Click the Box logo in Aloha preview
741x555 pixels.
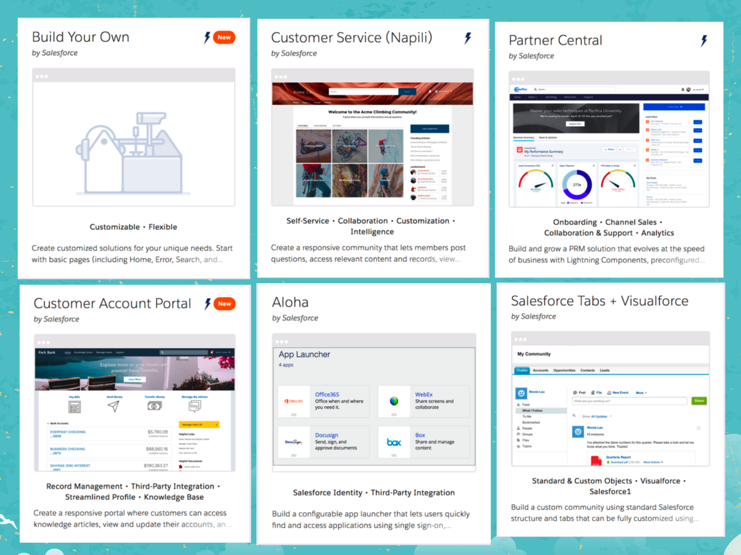tap(394, 442)
